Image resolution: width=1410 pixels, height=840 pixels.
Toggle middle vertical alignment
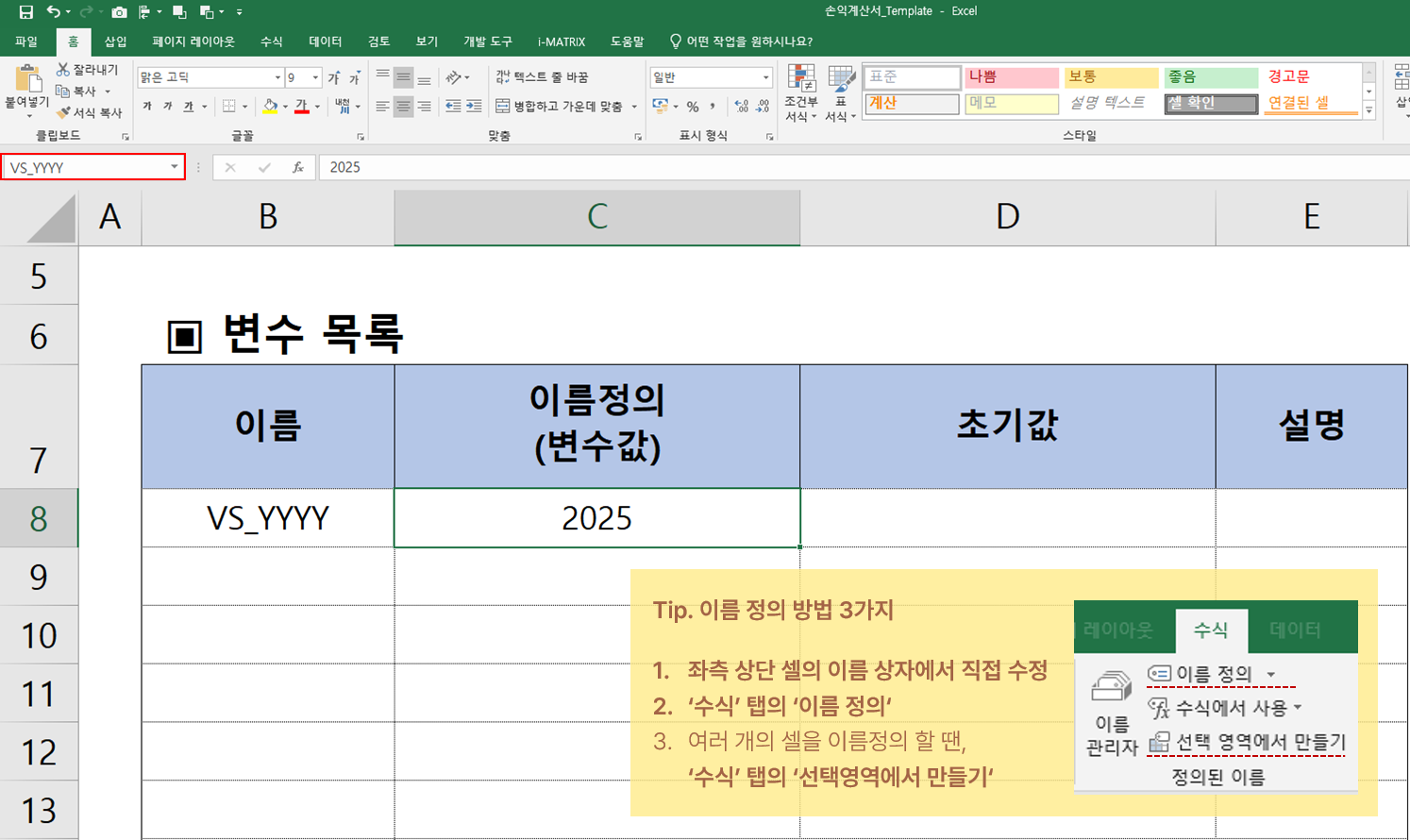[x=403, y=77]
